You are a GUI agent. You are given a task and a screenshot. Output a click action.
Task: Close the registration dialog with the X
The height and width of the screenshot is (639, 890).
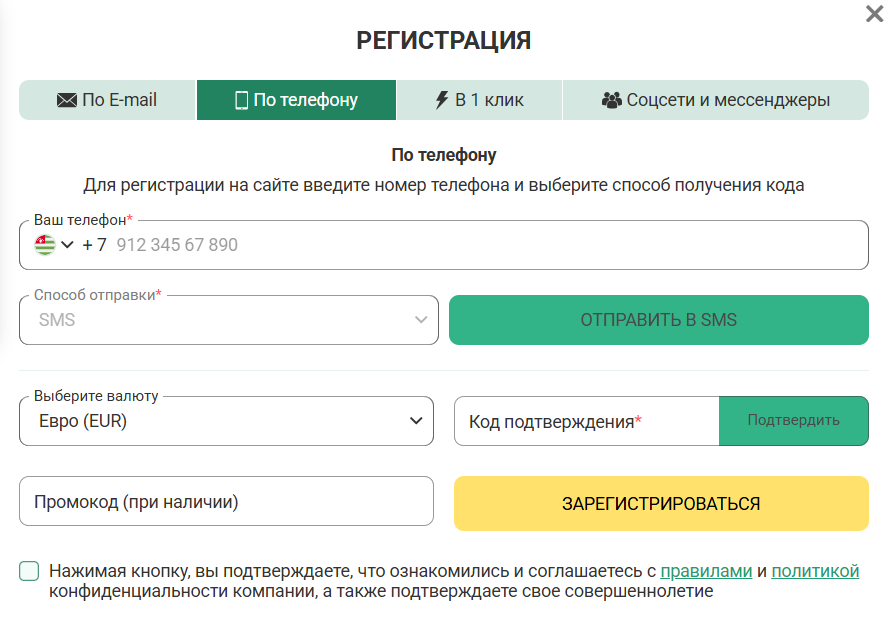click(x=874, y=14)
